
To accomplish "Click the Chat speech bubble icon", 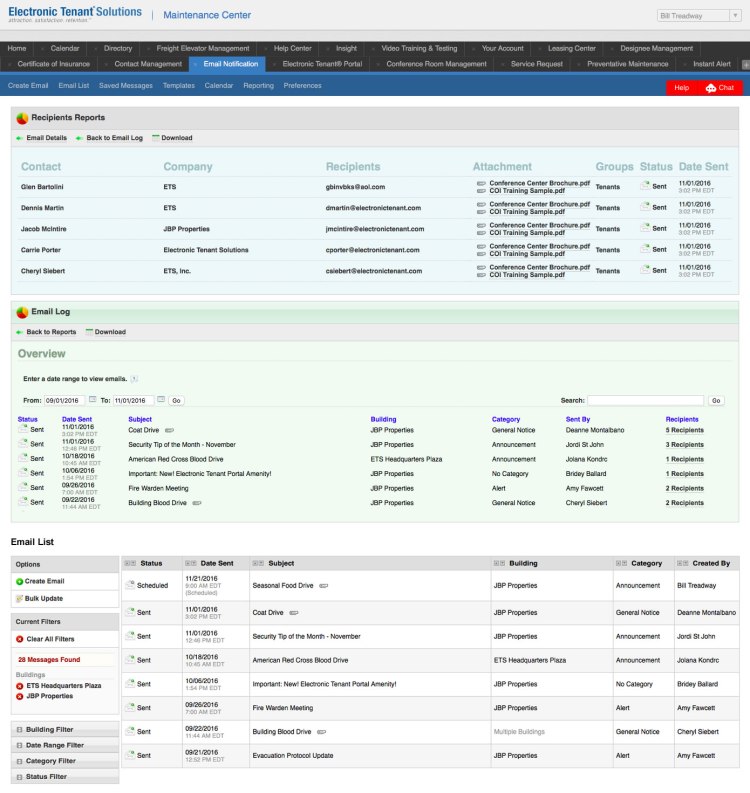I will (711, 88).
